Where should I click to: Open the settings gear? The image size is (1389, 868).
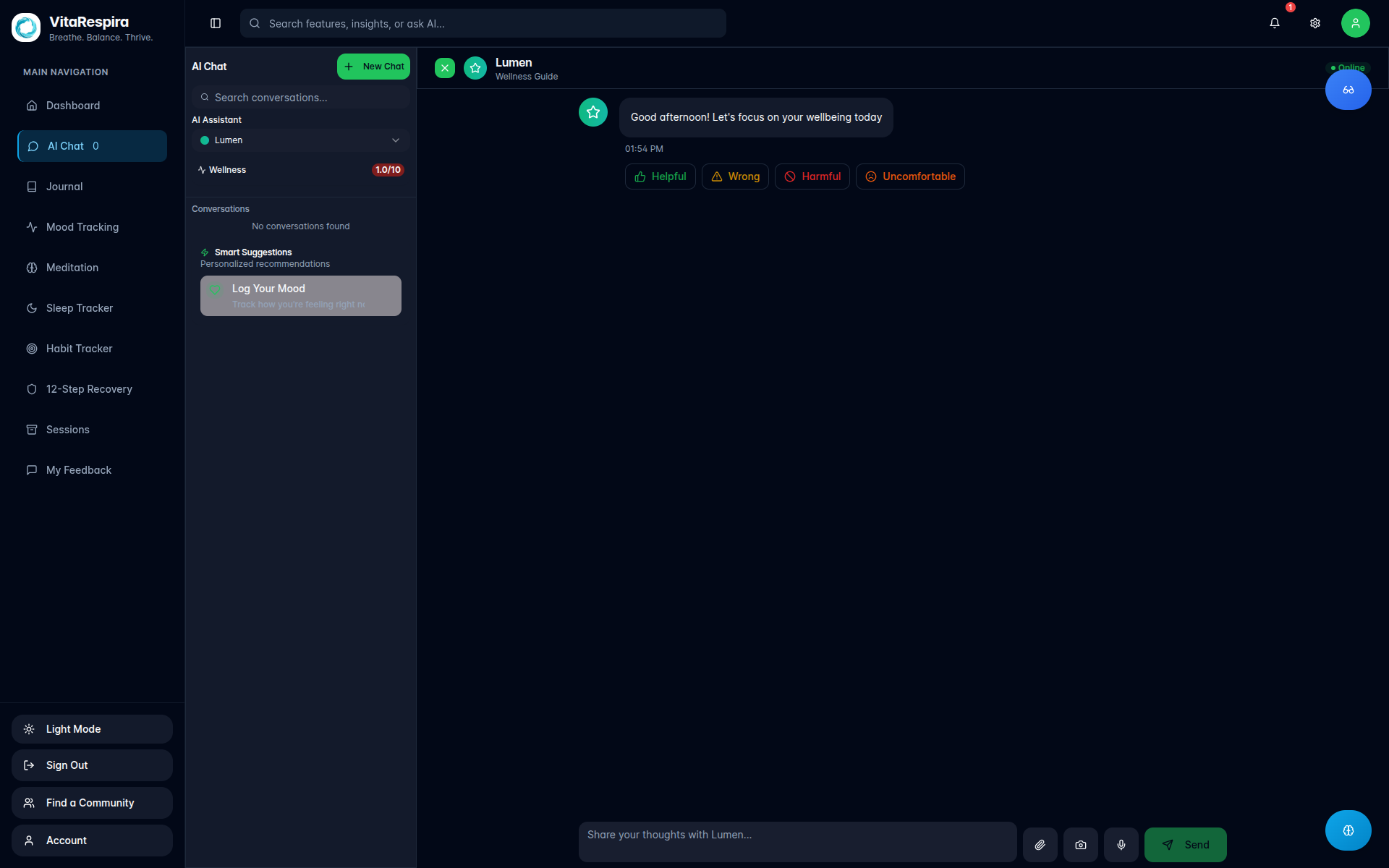click(1315, 23)
